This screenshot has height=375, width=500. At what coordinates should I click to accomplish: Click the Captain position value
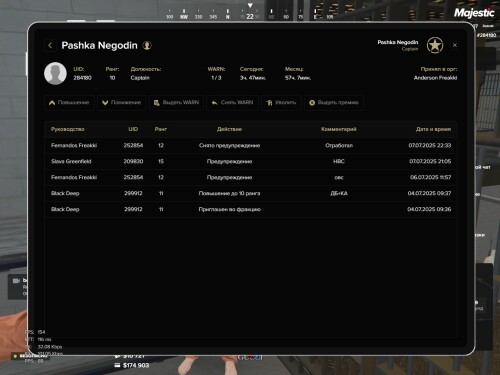[x=140, y=78]
